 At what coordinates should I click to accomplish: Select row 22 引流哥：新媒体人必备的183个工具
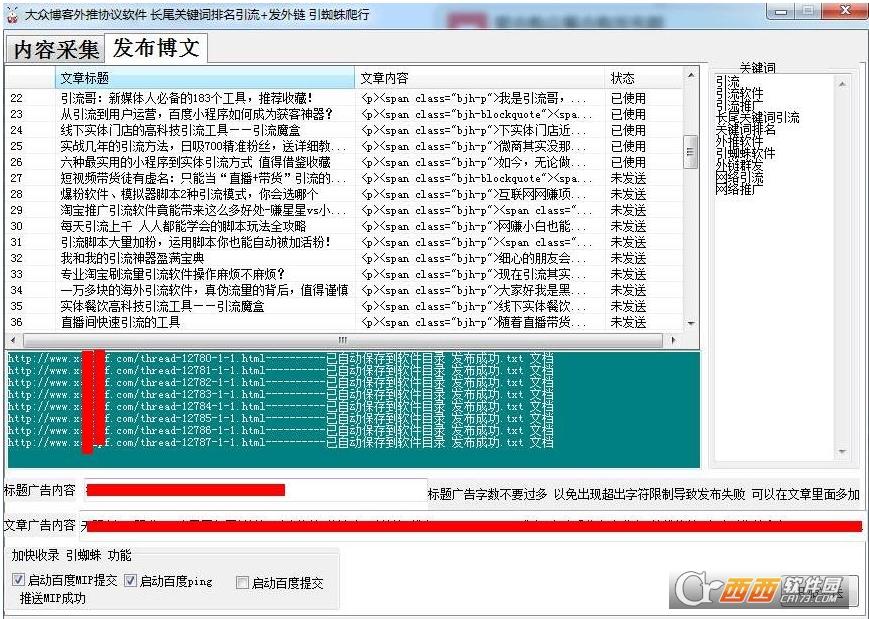point(344,99)
